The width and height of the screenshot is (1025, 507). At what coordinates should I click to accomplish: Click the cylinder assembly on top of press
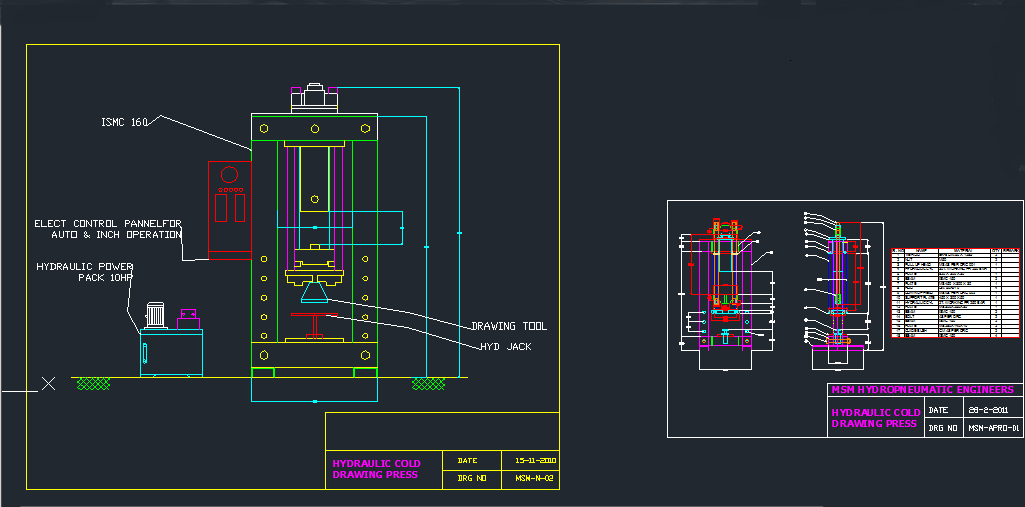[x=314, y=99]
